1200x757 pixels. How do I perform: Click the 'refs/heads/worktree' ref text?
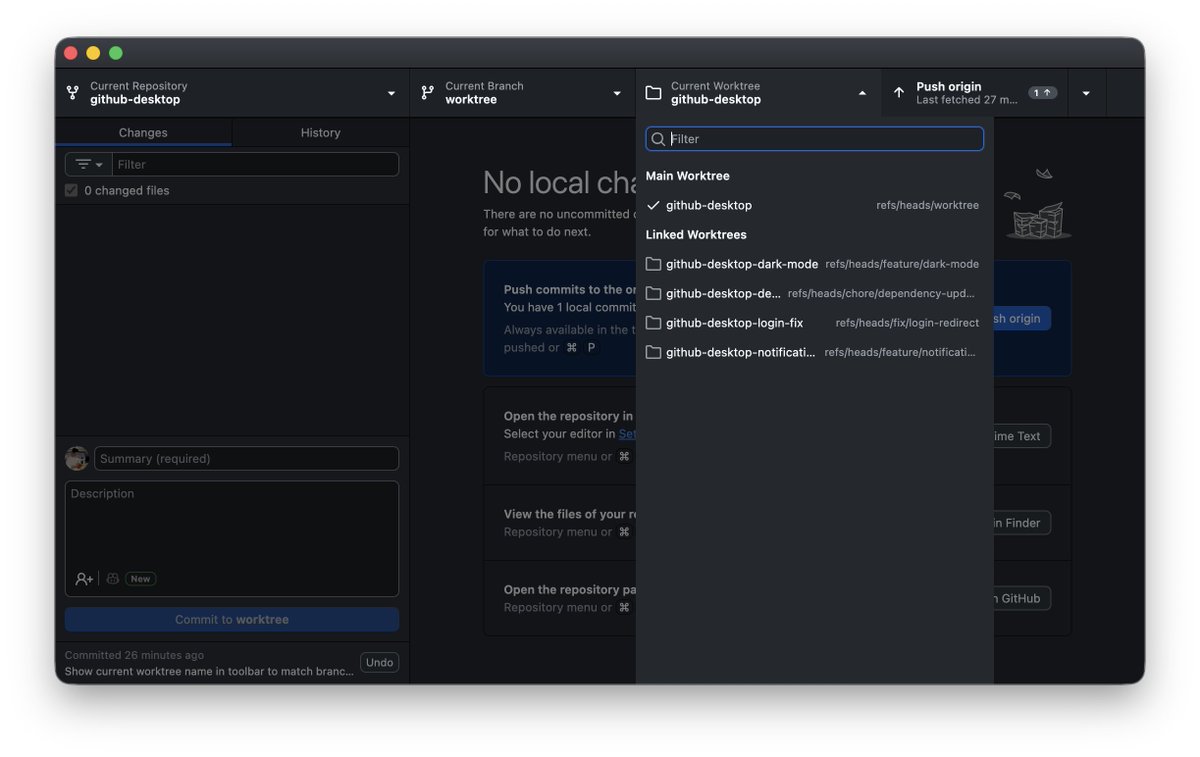927,205
